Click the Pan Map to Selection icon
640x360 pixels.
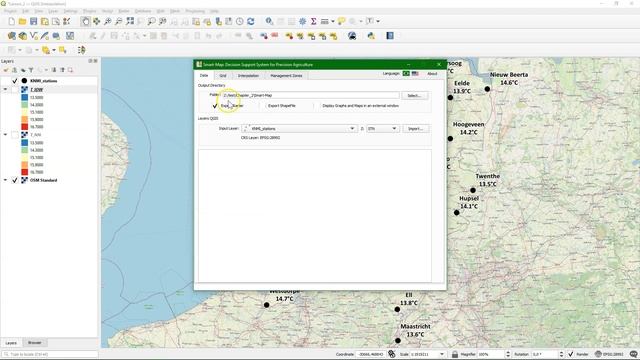pos(96,21)
